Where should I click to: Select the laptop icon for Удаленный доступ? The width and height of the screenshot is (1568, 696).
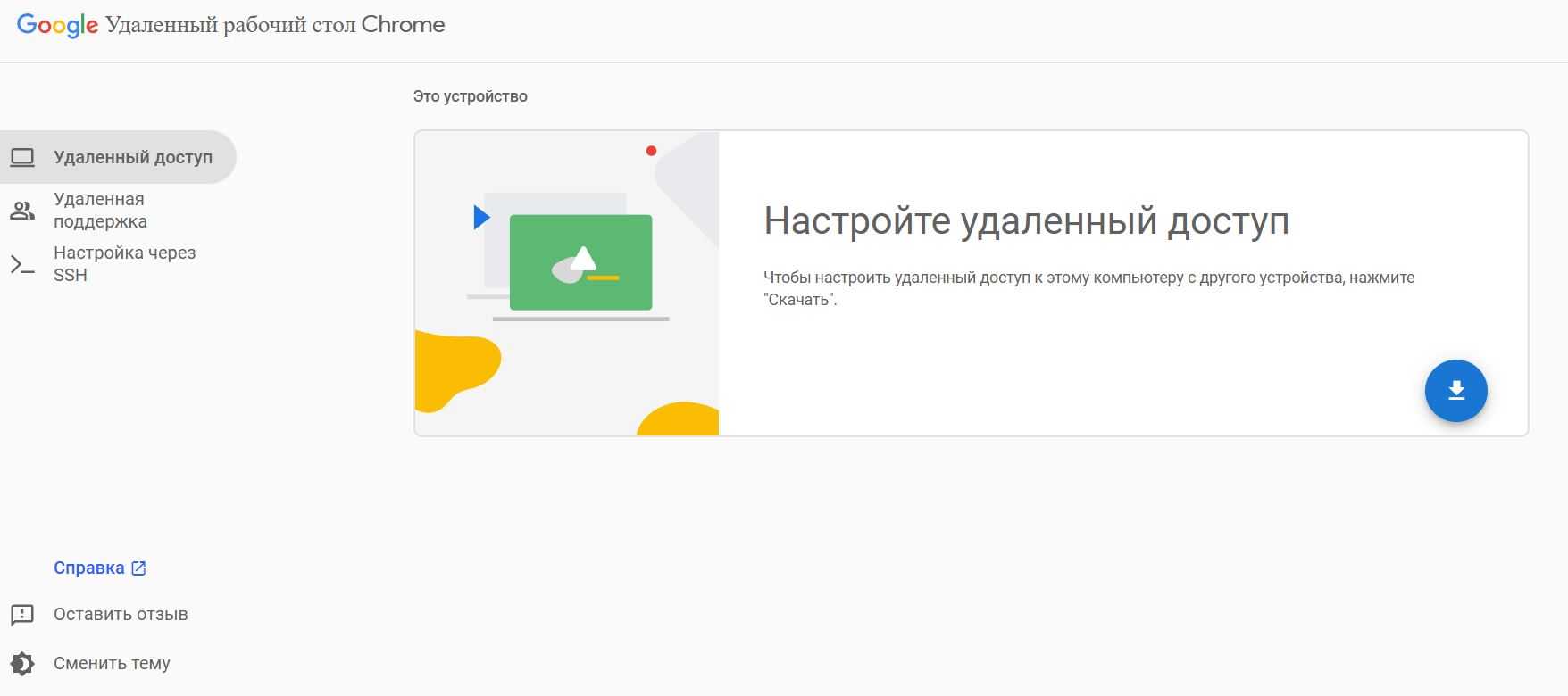22,158
